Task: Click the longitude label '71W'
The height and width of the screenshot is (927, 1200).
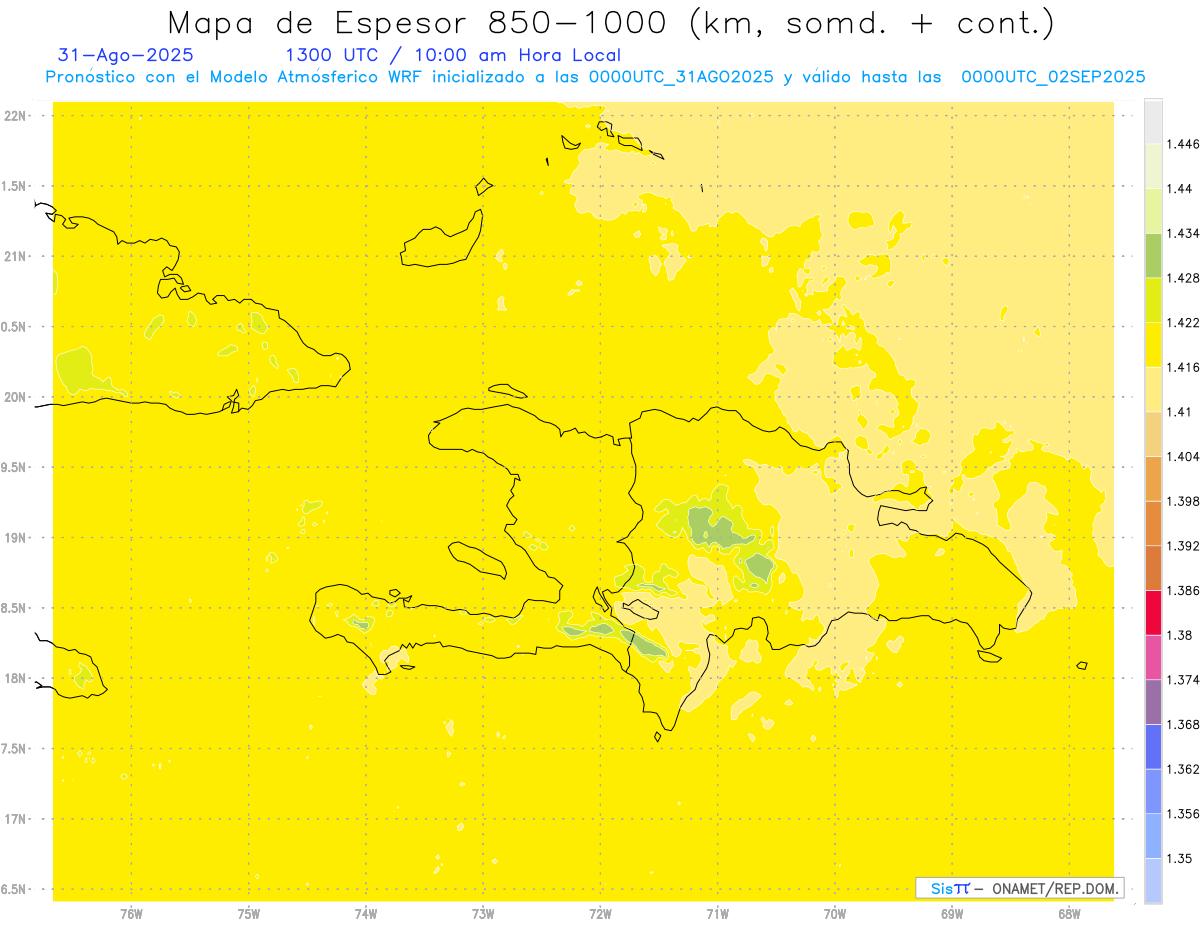Action: pyautogui.click(x=717, y=914)
